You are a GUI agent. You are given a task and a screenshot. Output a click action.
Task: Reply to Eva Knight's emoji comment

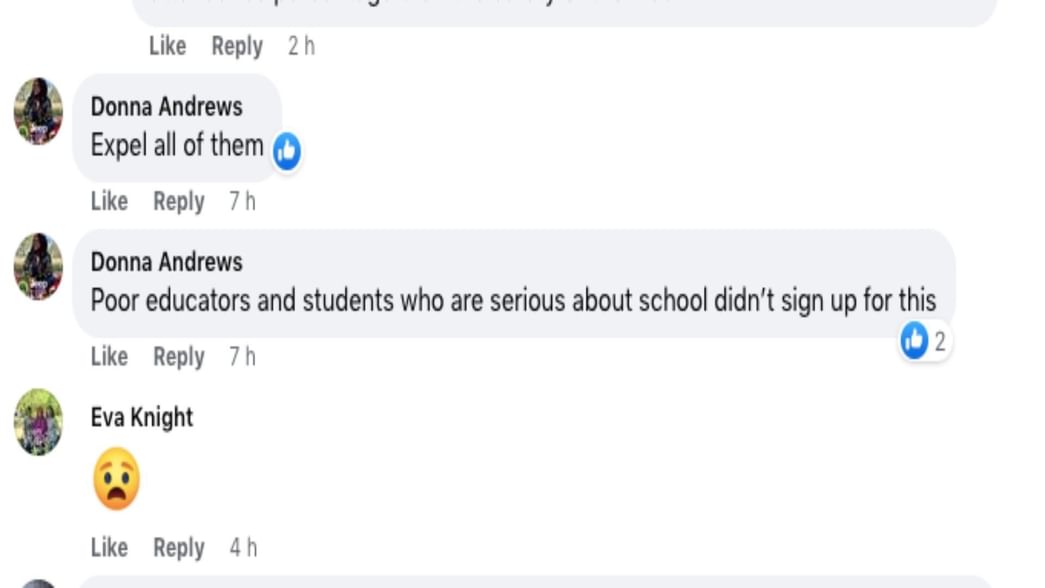pos(179,548)
